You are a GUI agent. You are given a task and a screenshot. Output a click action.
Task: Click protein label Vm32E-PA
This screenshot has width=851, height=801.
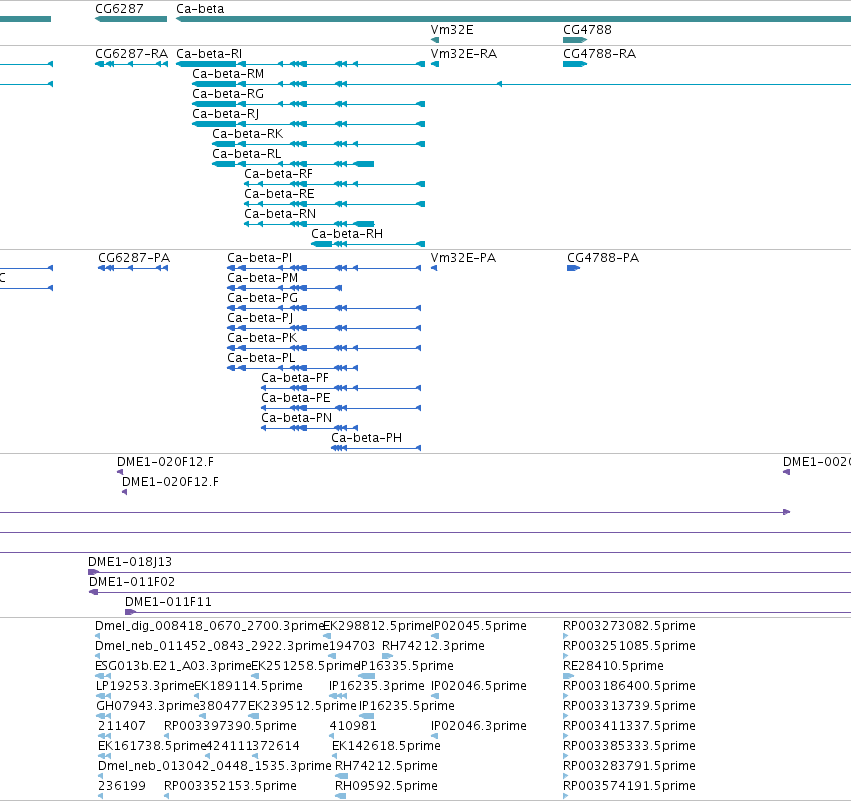(463, 258)
